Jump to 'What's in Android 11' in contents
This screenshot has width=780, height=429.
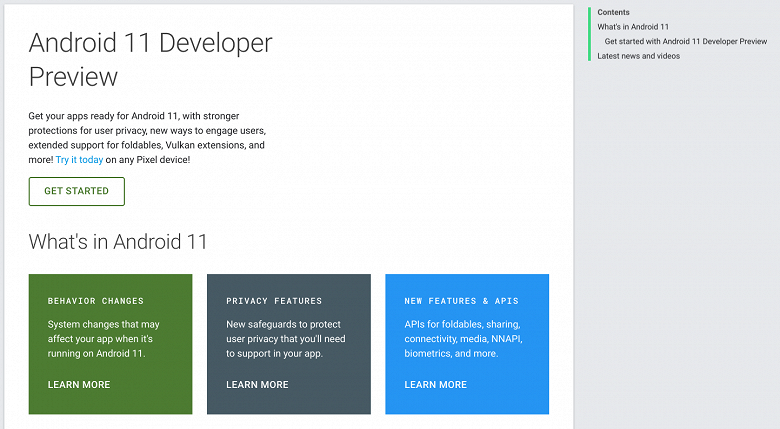point(633,27)
